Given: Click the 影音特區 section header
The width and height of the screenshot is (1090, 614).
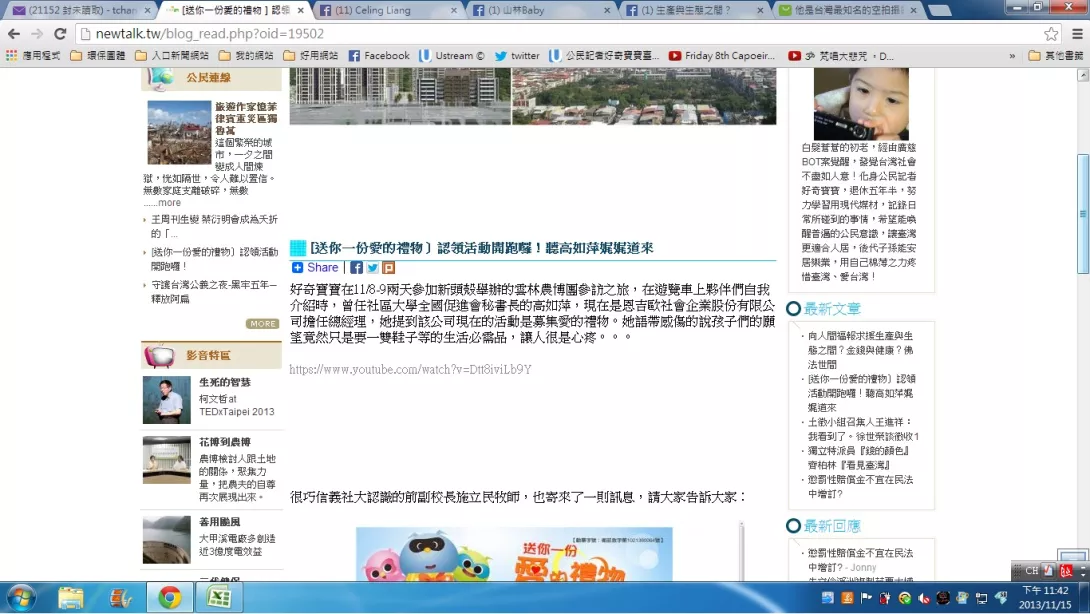Looking at the screenshot, I should (211, 355).
